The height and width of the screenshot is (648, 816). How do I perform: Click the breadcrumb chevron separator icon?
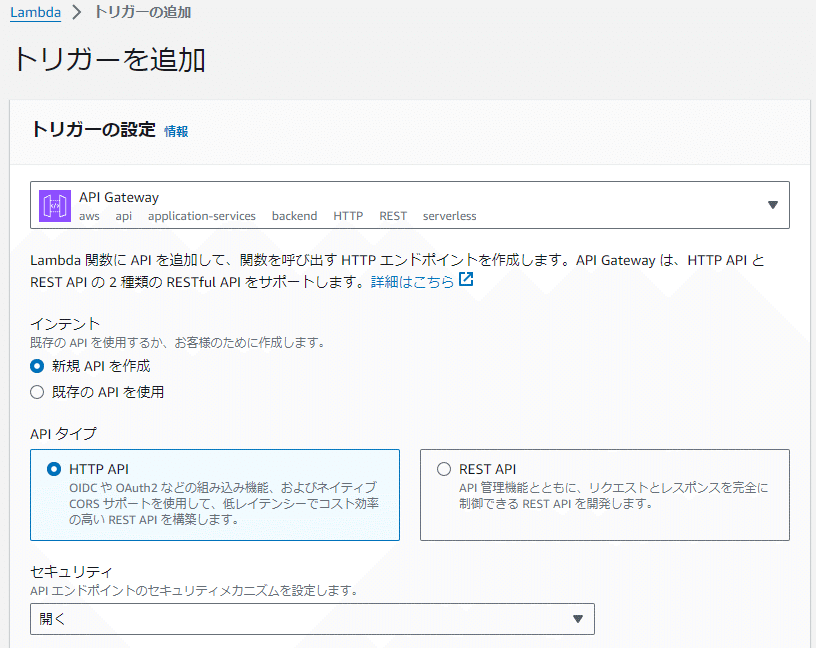click(x=77, y=12)
